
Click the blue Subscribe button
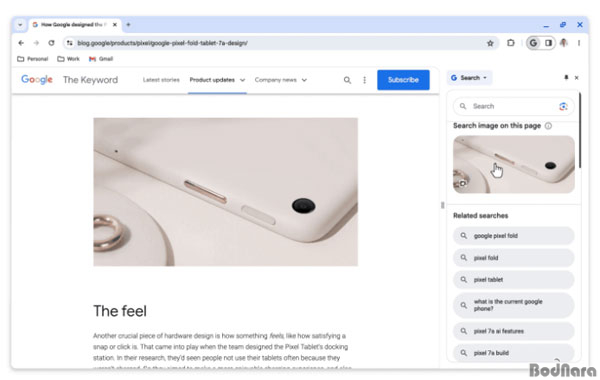[x=403, y=80]
